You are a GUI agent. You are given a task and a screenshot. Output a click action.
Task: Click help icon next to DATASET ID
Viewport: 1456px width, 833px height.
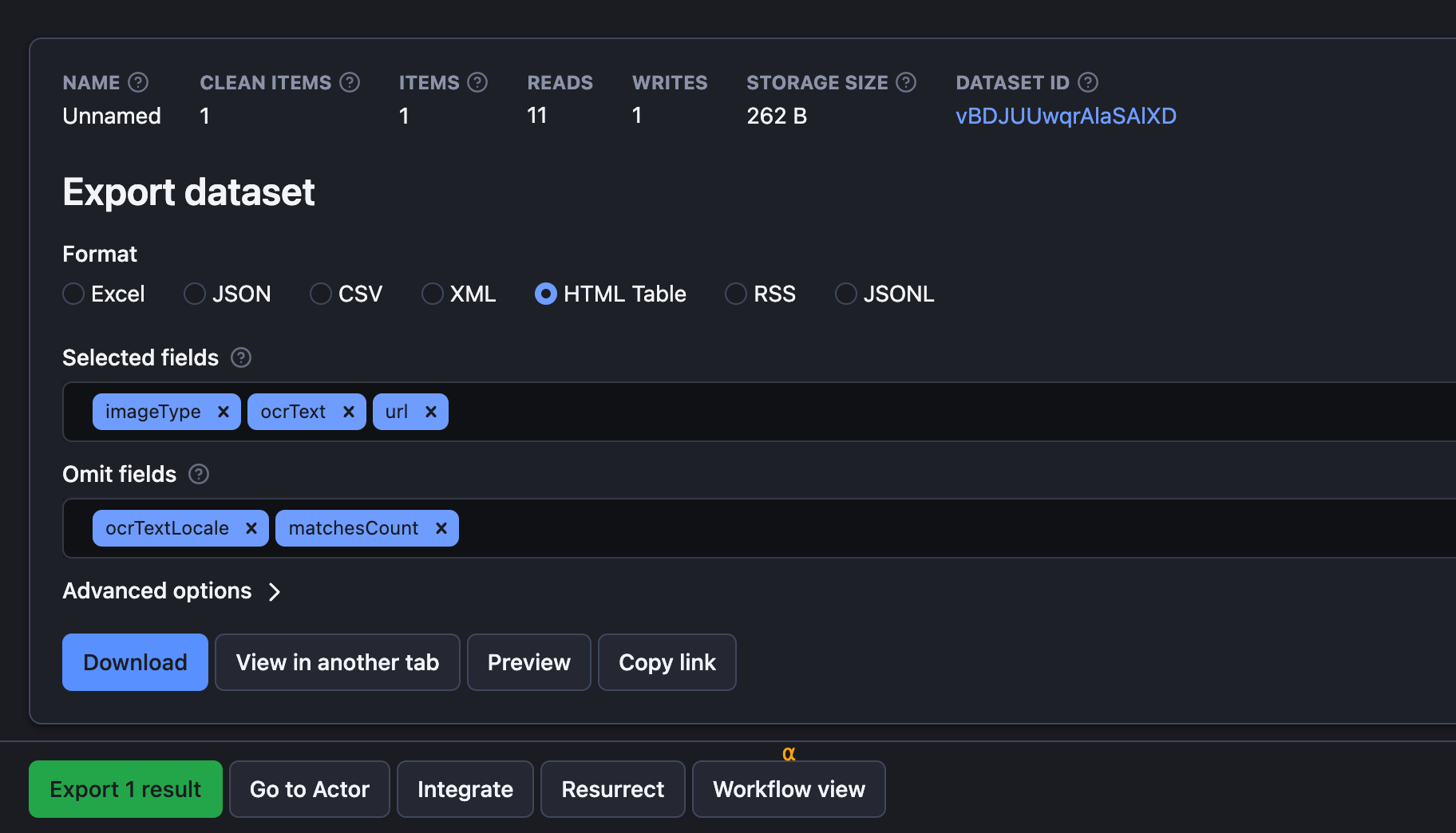1088,82
